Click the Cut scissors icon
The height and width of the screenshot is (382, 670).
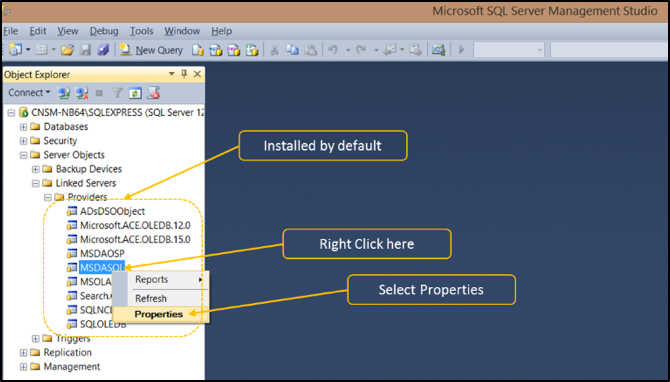point(274,50)
